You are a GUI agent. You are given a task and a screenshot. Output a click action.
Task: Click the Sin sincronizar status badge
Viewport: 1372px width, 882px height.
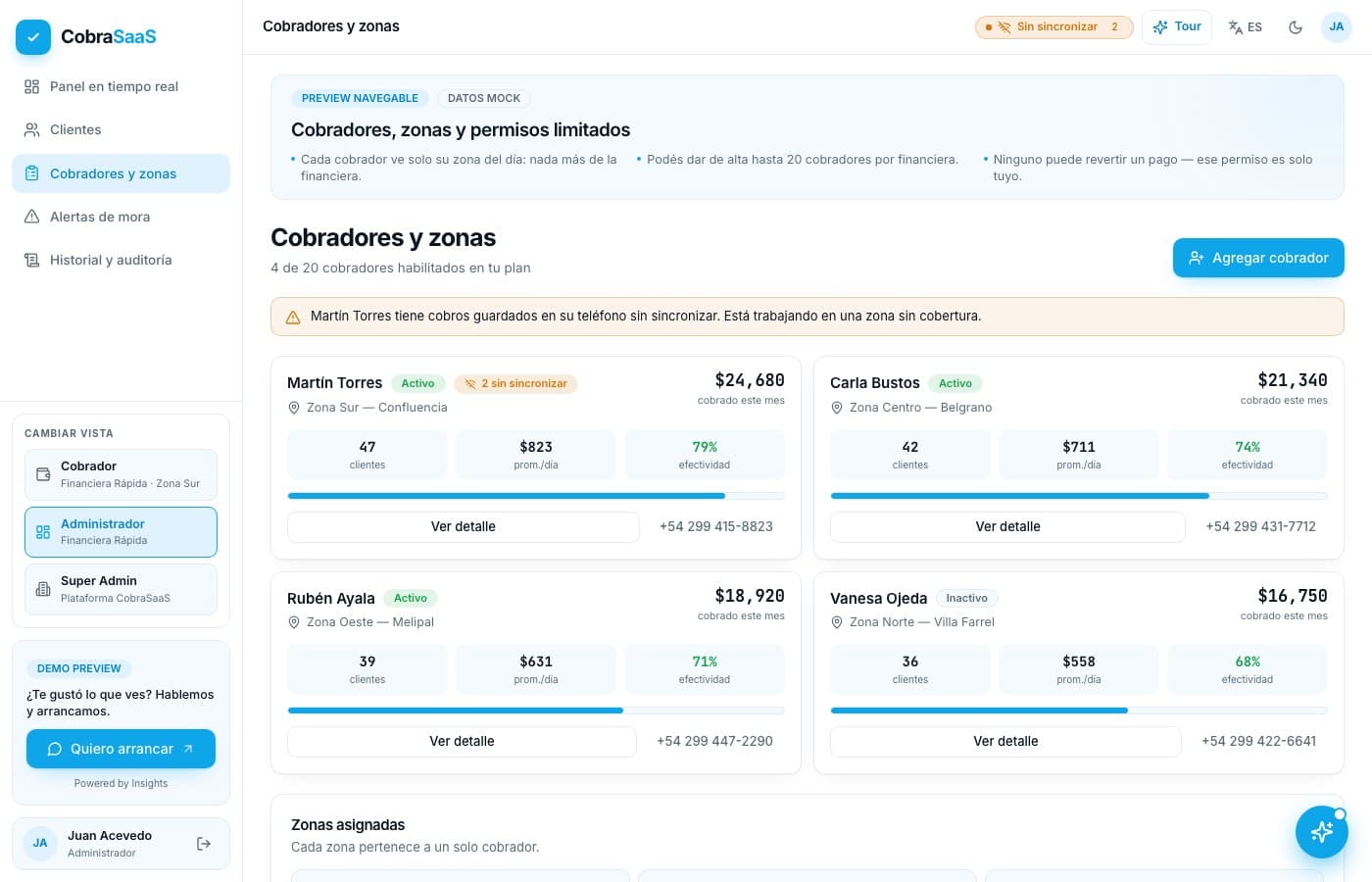pyautogui.click(x=1053, y=27)
